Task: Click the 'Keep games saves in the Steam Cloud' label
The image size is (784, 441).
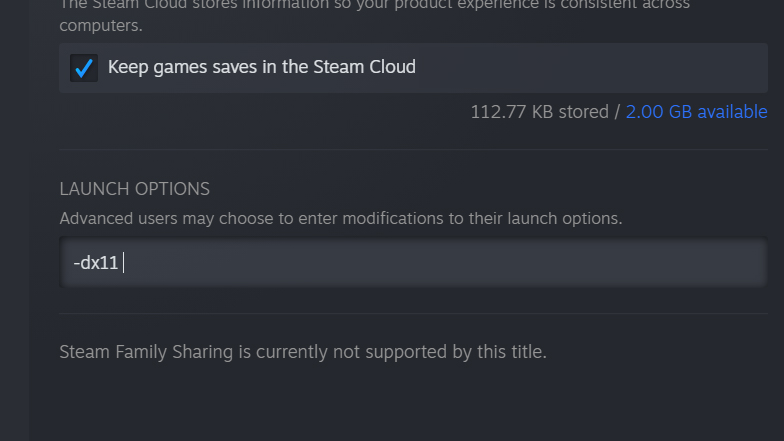Action: 262,67
